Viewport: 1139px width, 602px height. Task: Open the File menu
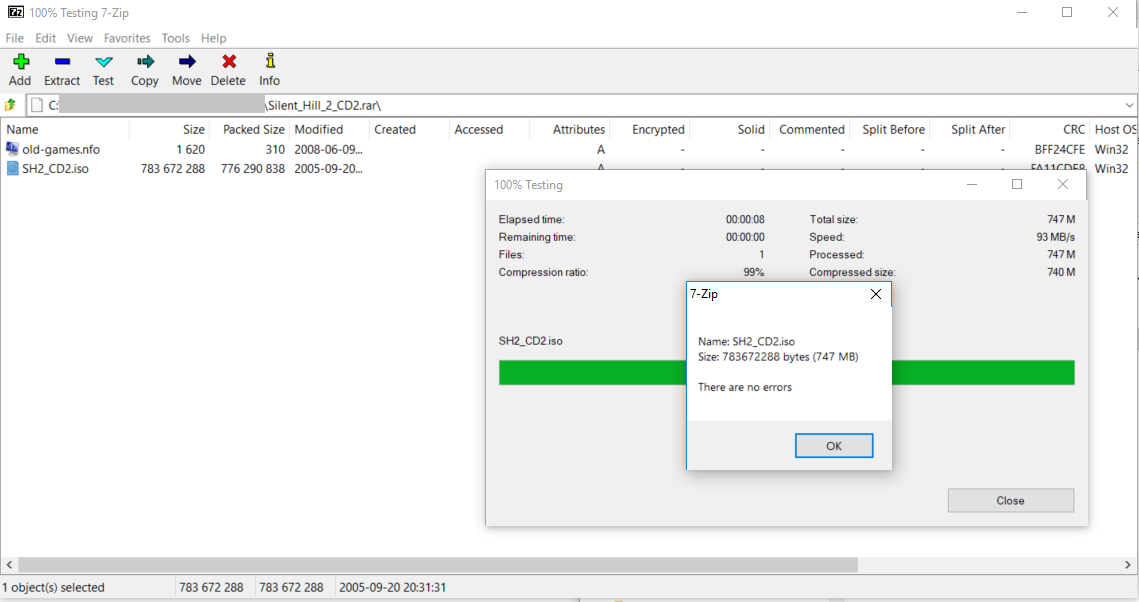pos(15,38)
